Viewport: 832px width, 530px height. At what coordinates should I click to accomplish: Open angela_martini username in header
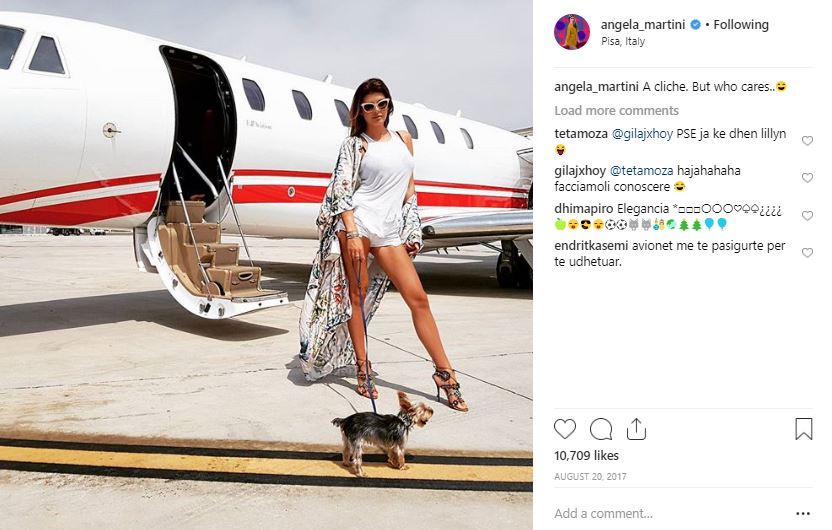[x=643, y=24]
